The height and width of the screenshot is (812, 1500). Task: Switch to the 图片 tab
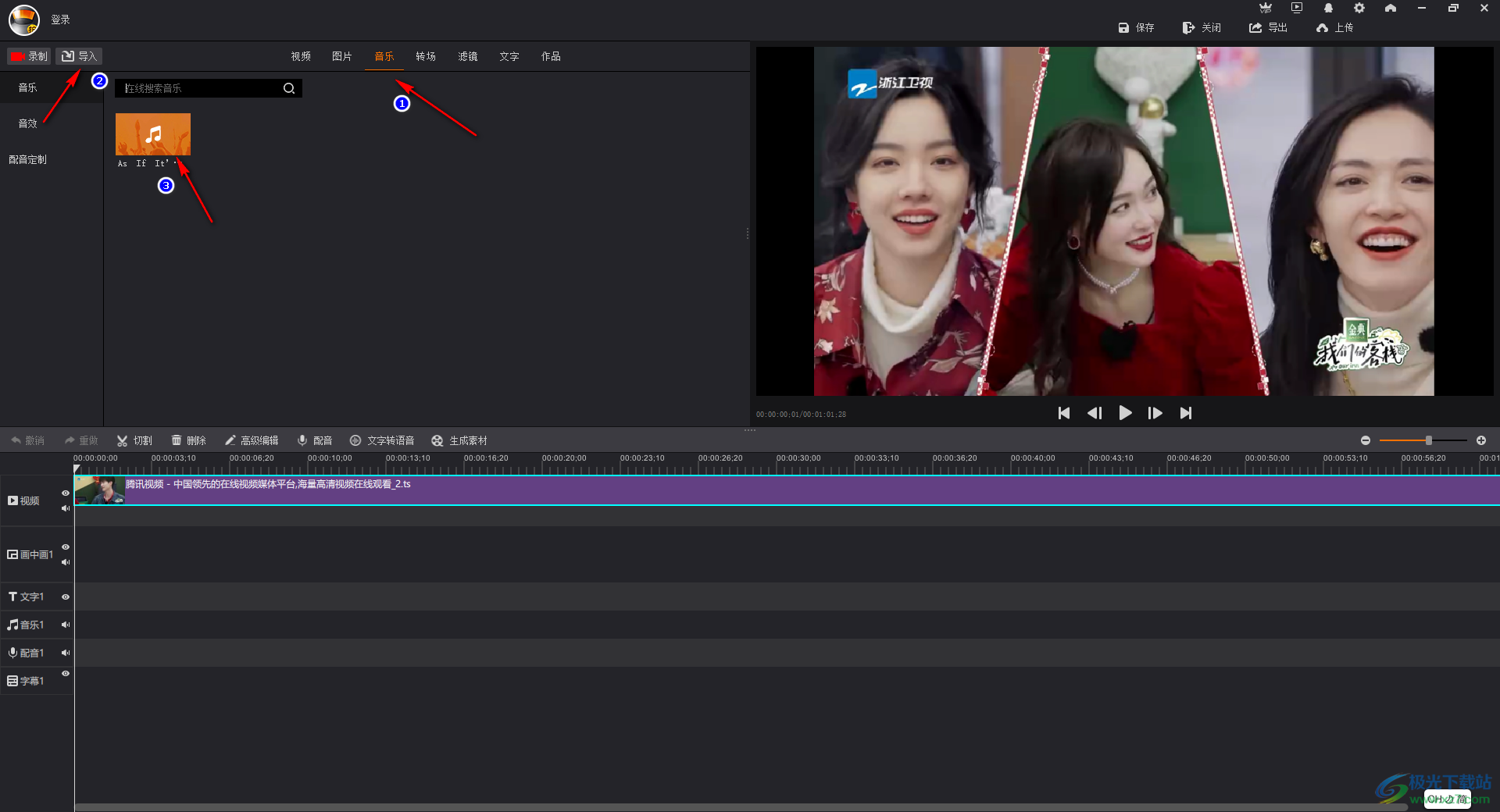click(x=342, y=56)
